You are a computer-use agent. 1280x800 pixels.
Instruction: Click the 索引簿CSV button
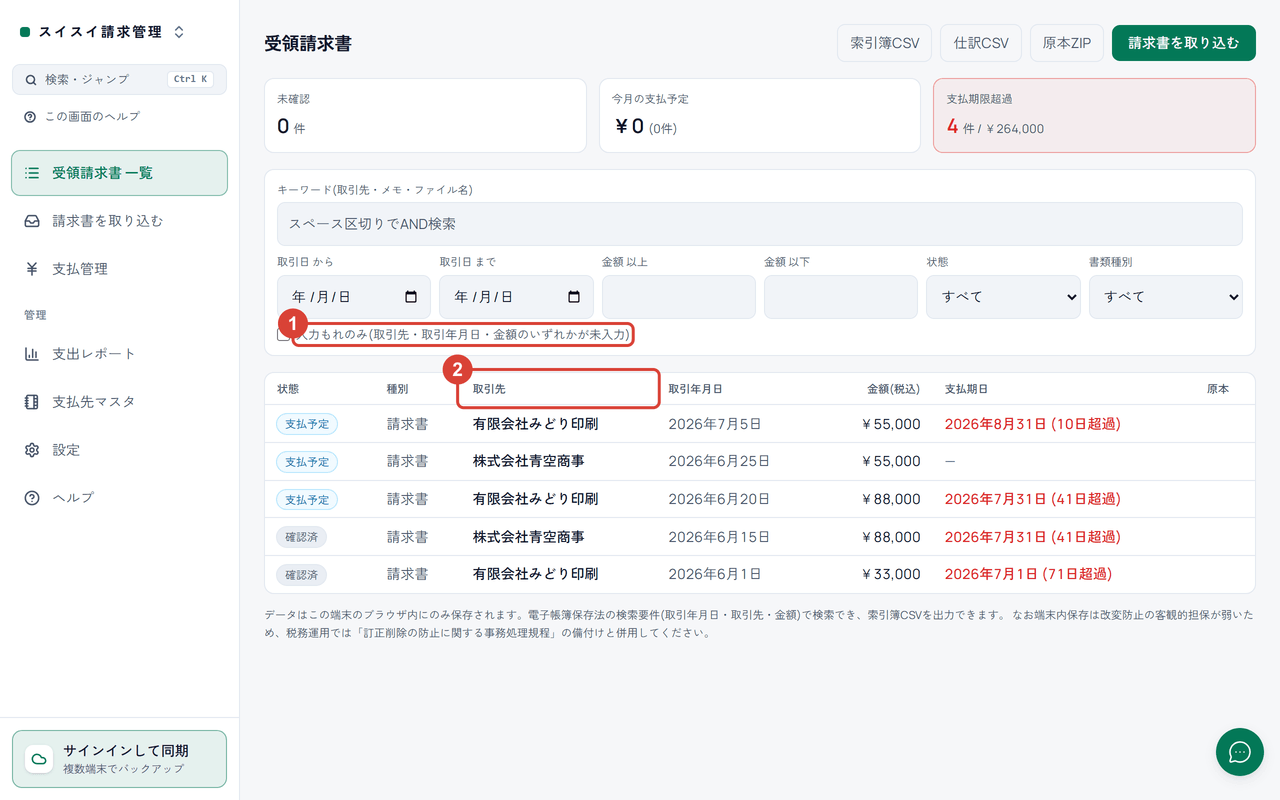pyautogui.click(x=884, y=43)
